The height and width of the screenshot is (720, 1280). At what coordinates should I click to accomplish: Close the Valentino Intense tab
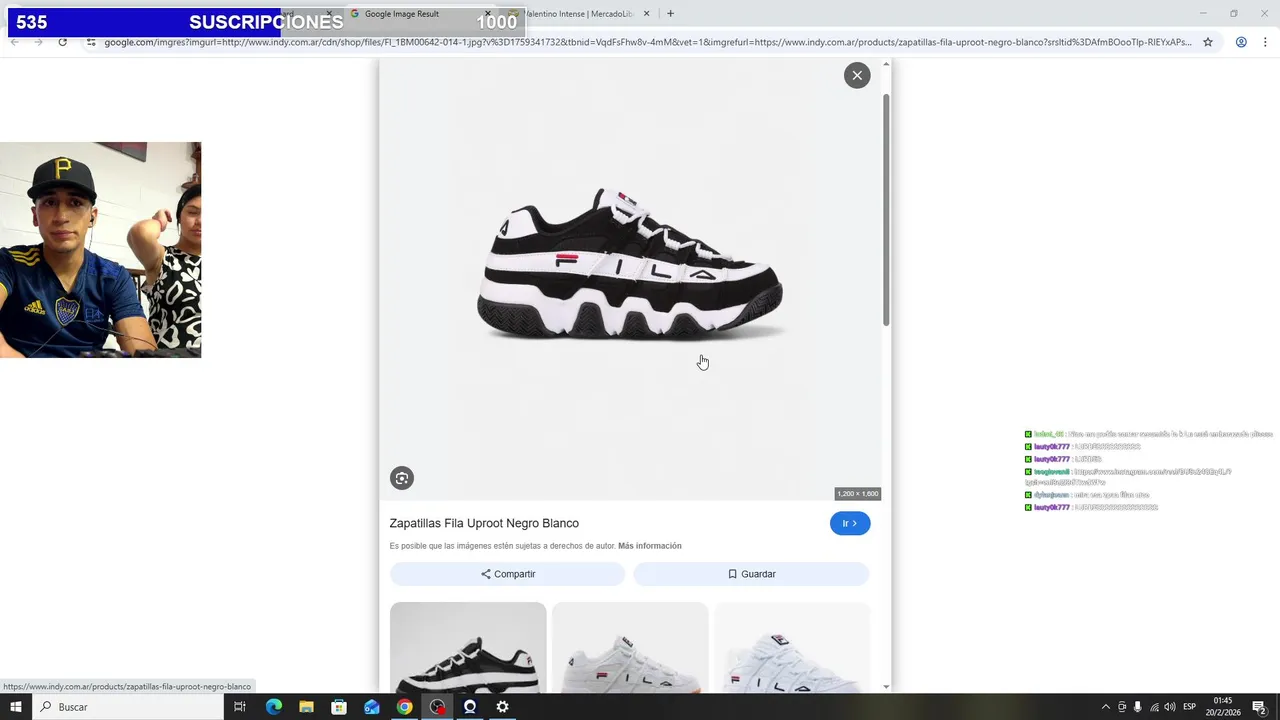(x=646, y=14)
